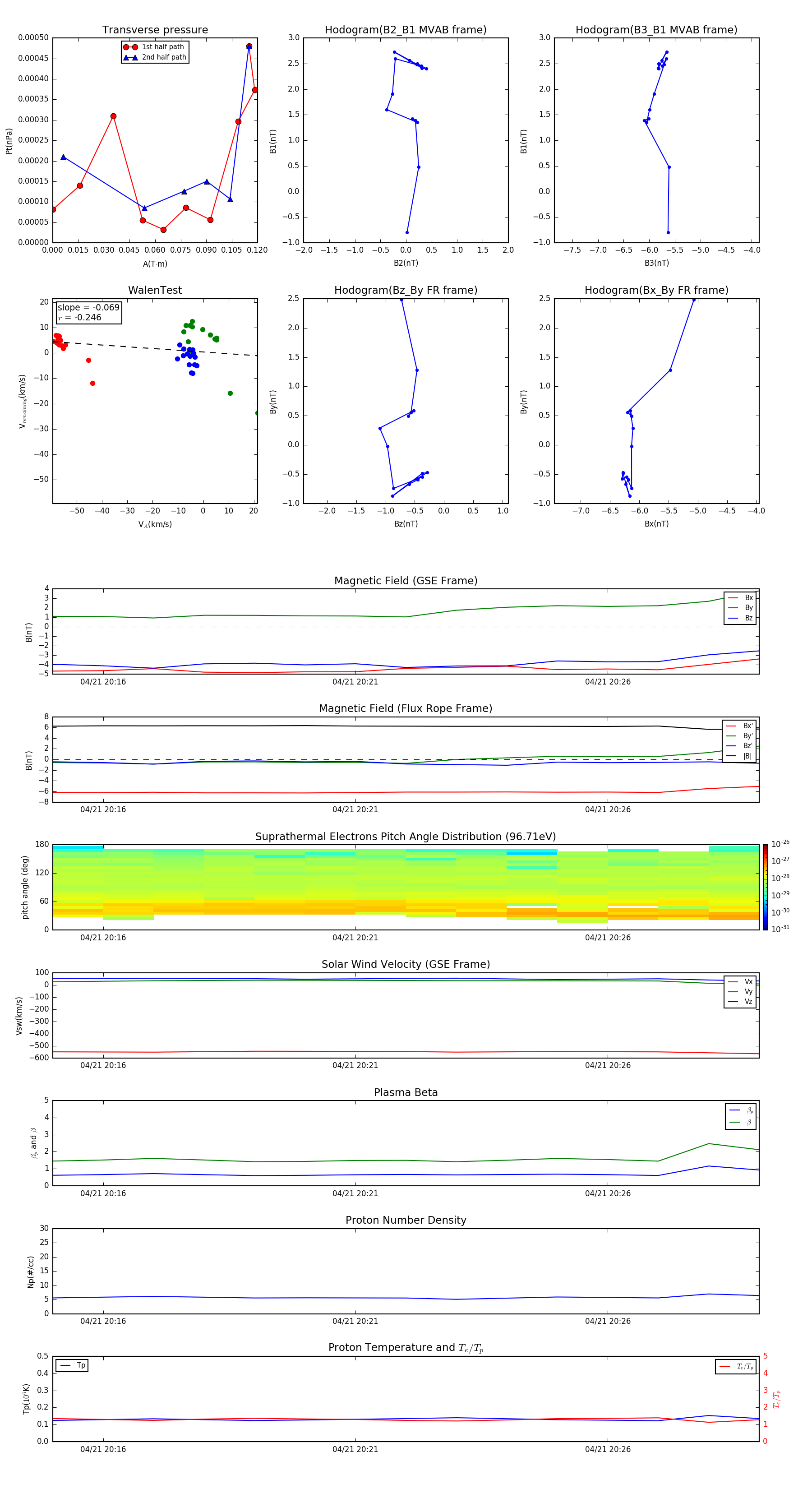Click the "Tp(10^6K)" y-axis label
This screenshot has width=812, height=1489.
click(26, 1399)
